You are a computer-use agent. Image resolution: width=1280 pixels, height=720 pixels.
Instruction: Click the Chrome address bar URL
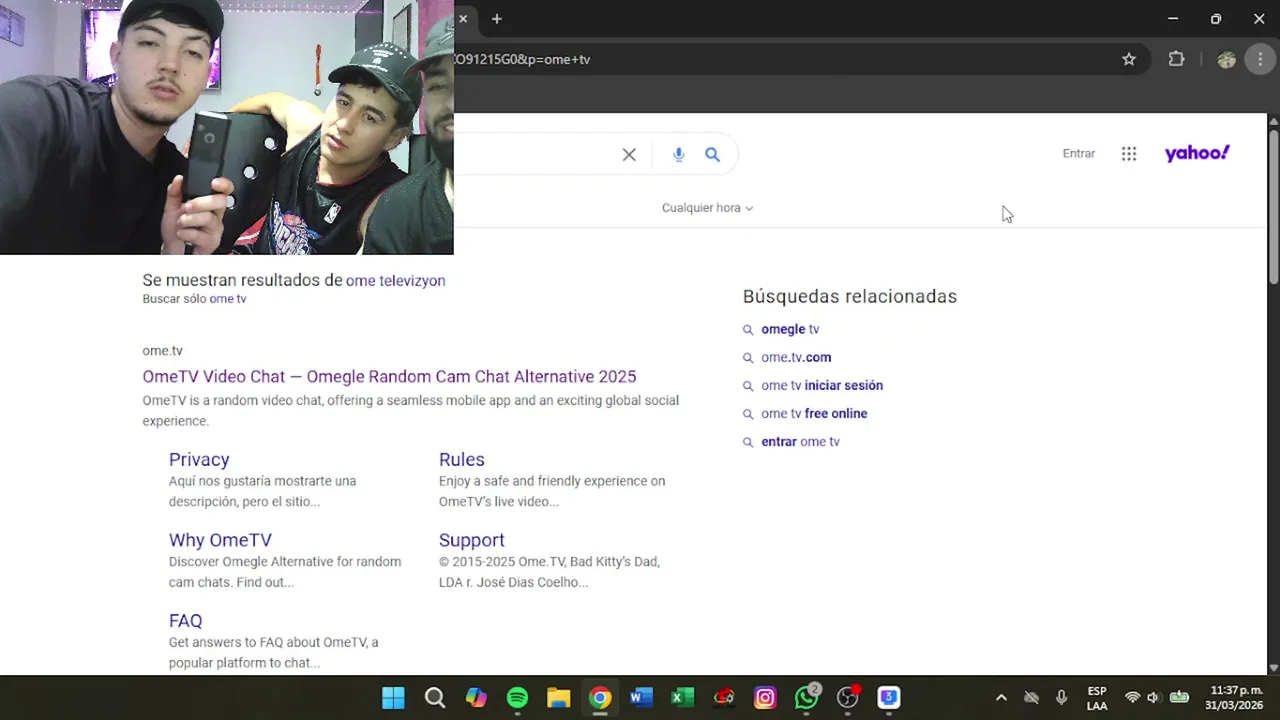point(522,59)
